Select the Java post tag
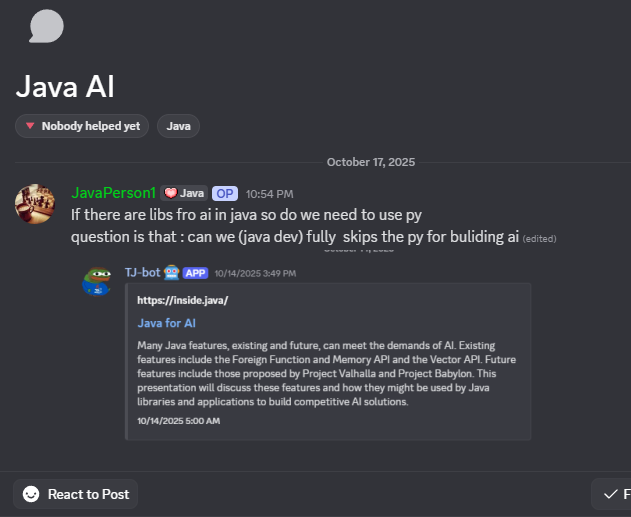The image size is (631, 517). 179,126
